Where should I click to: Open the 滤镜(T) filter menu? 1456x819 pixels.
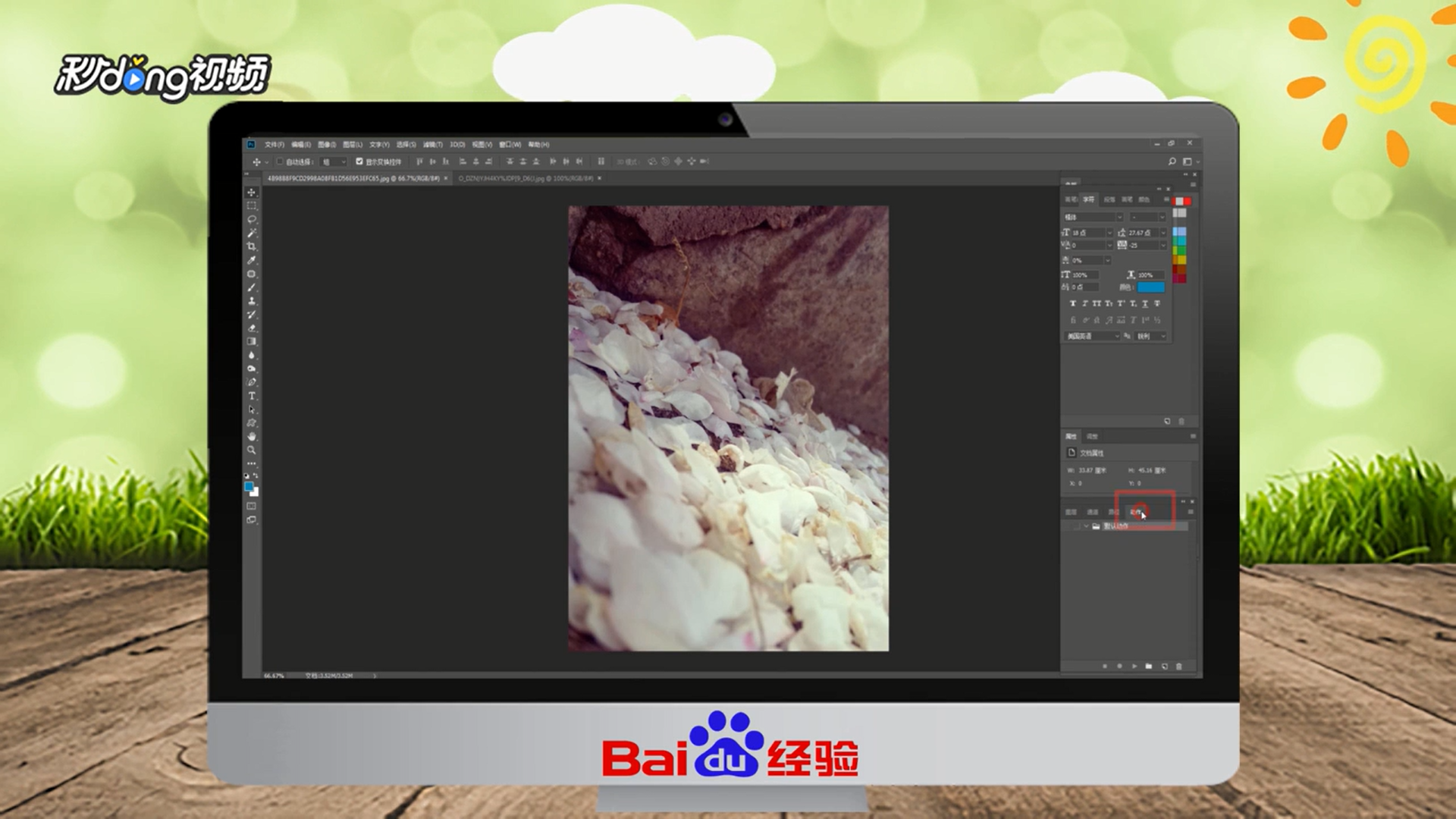[432, 144]
